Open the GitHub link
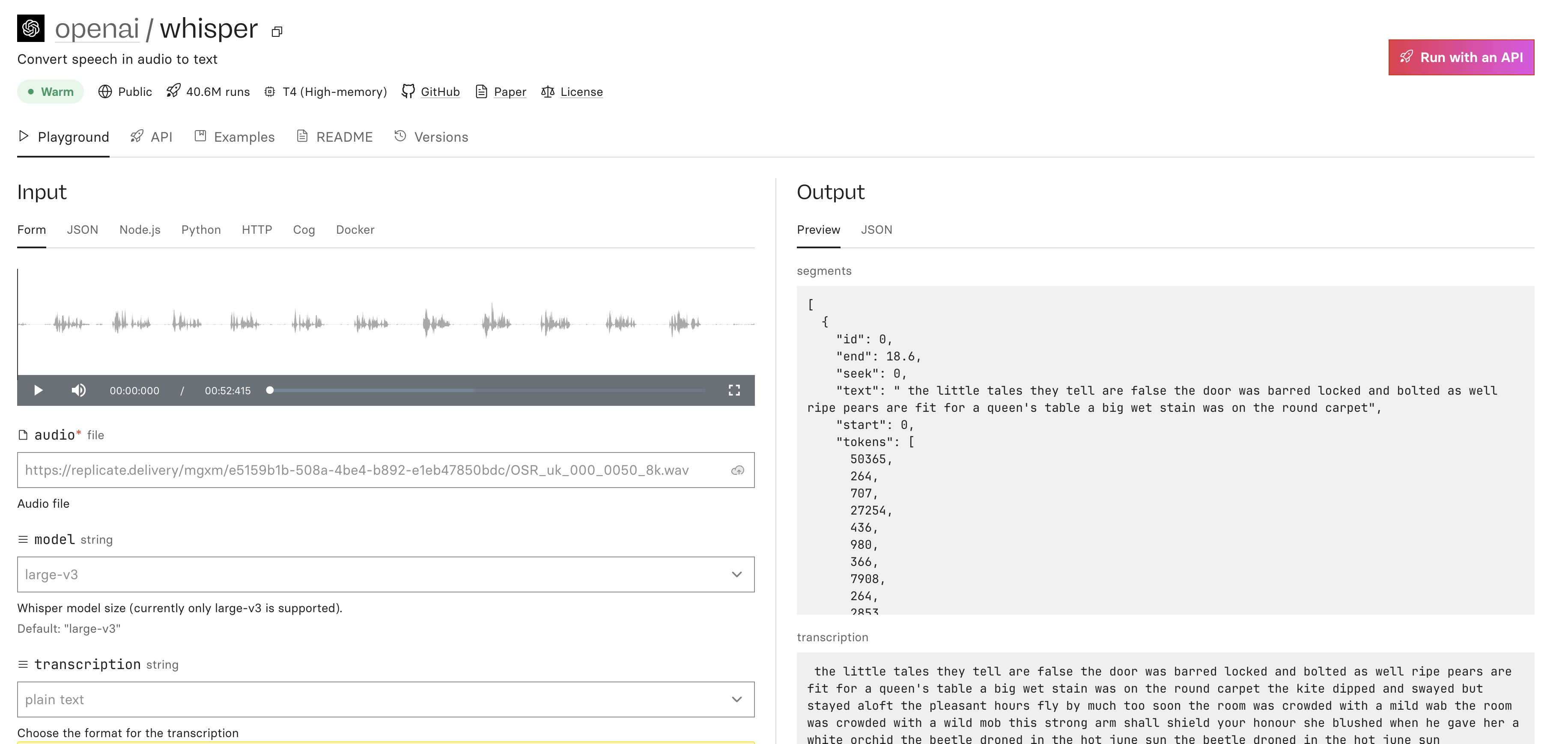1568x744 pixels. click(x=439, y=92)
